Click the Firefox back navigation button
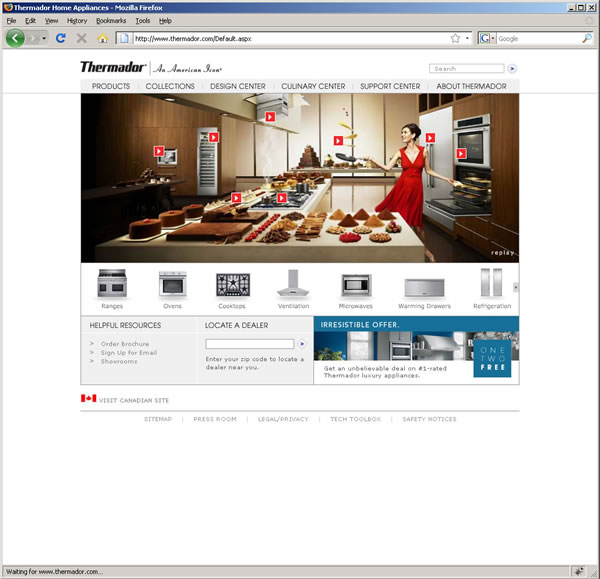The image size is (600, 579). 16,38
